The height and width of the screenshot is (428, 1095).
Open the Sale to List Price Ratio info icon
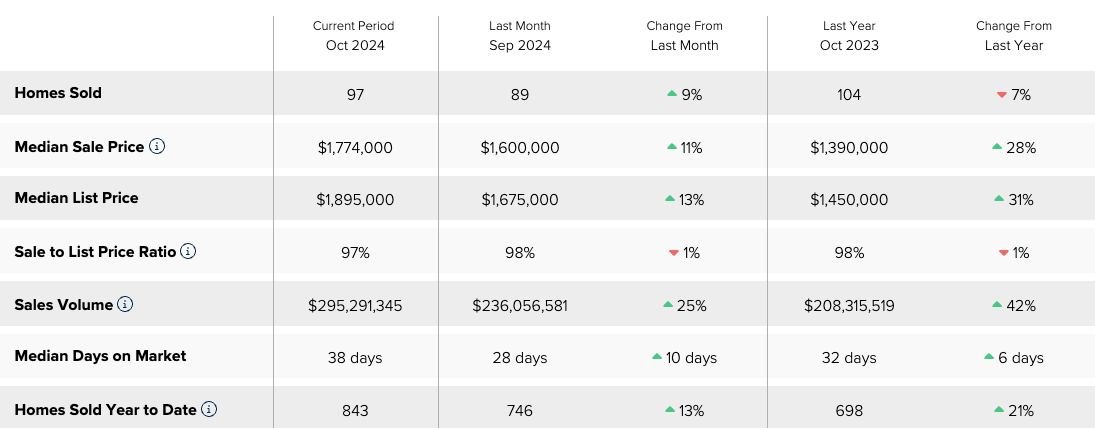click(188, 251)
